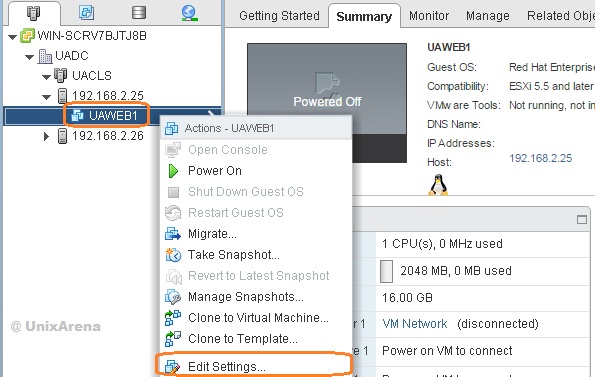Image resolution: width=595 pixels, height=377 pixels.
Task: Click the host icon beside 192.168.2.25
Action: pos(62,96)
